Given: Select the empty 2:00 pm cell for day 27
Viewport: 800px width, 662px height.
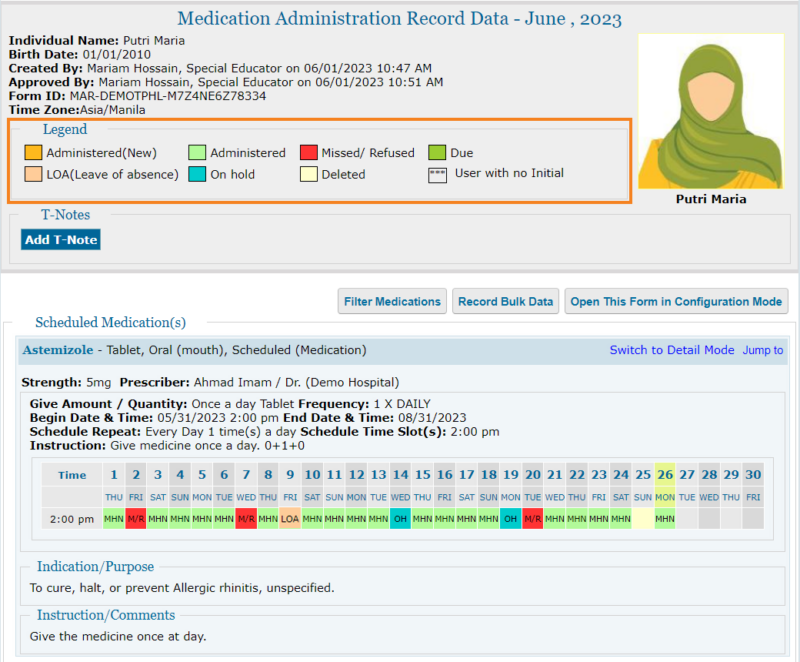Looking at the screenshot, I should [686, 518].
